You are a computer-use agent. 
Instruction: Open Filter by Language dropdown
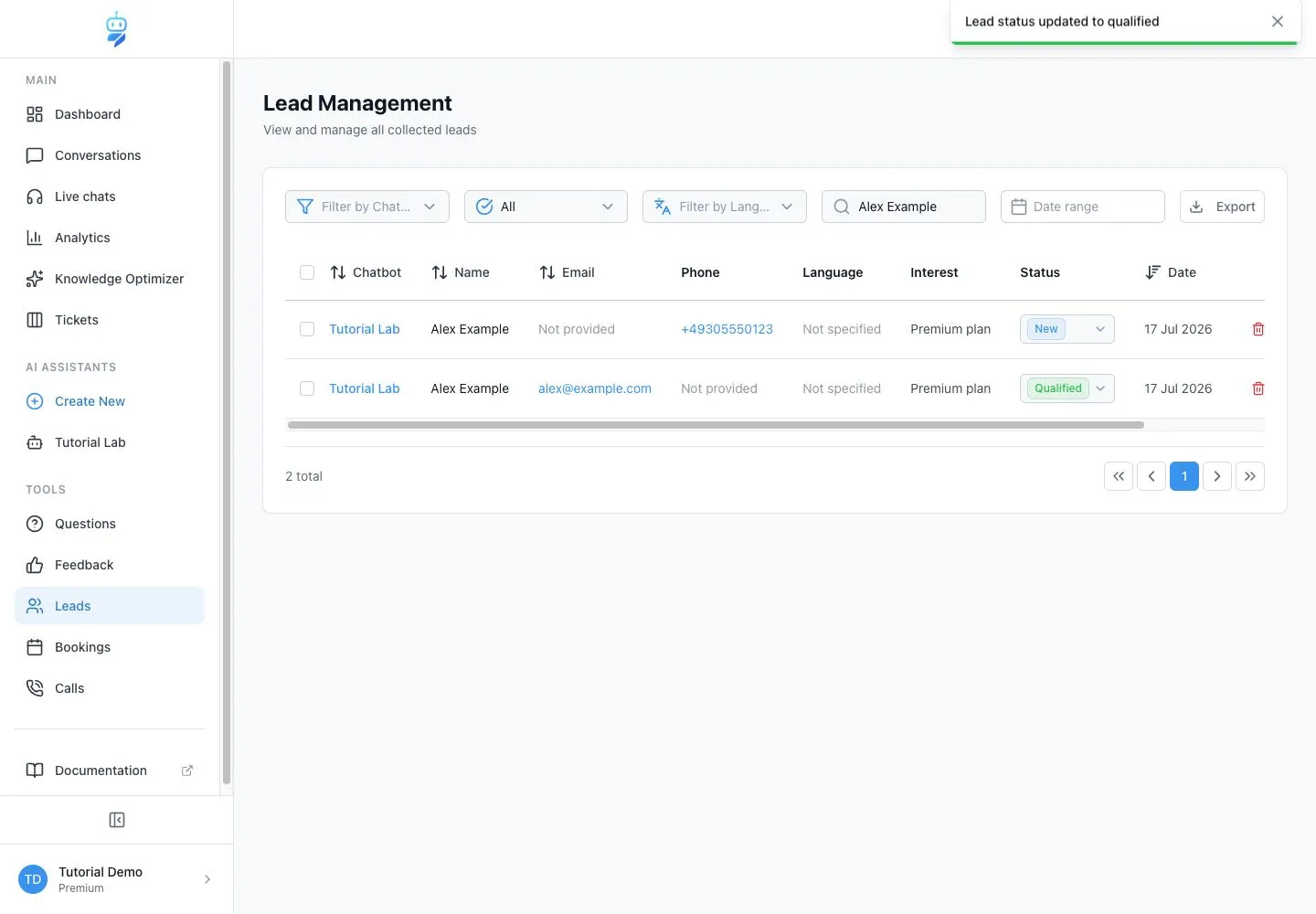pos(725,207)
